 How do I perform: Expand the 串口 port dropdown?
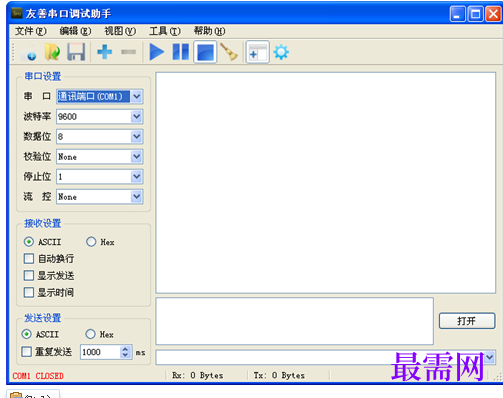pos(136,97)
